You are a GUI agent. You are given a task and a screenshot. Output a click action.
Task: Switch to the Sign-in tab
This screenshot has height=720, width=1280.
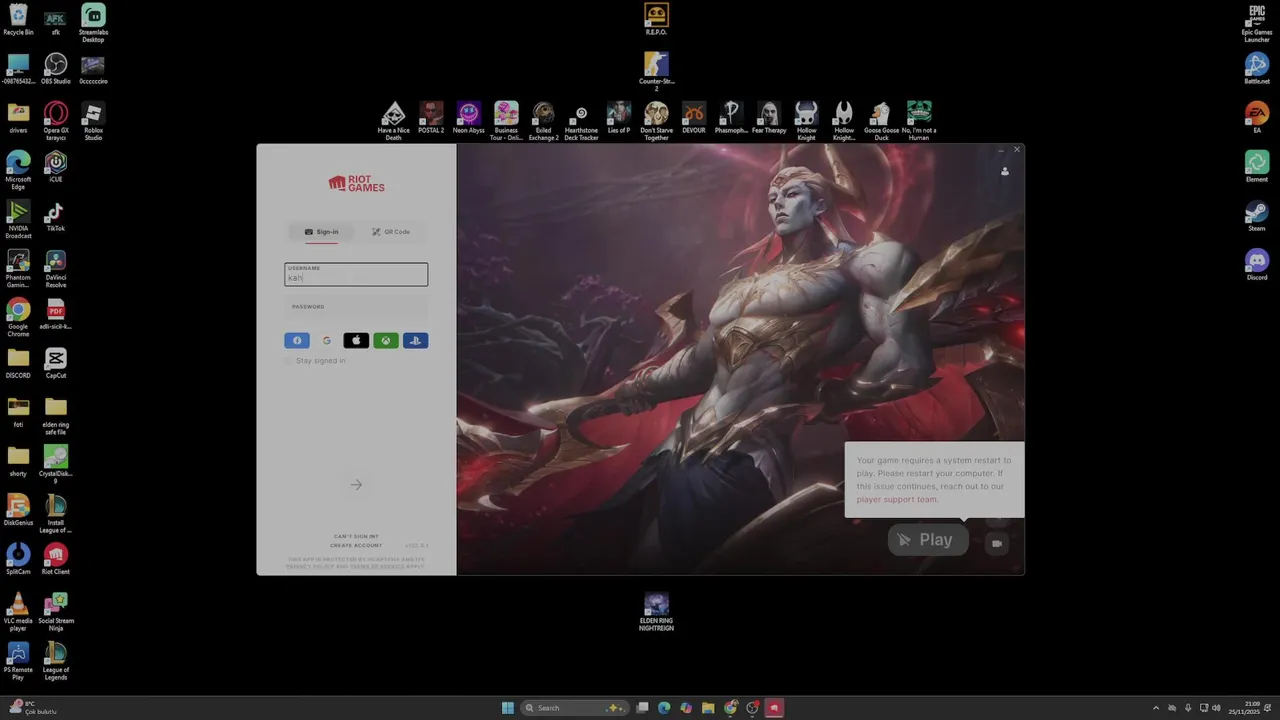tap(322, 232)
